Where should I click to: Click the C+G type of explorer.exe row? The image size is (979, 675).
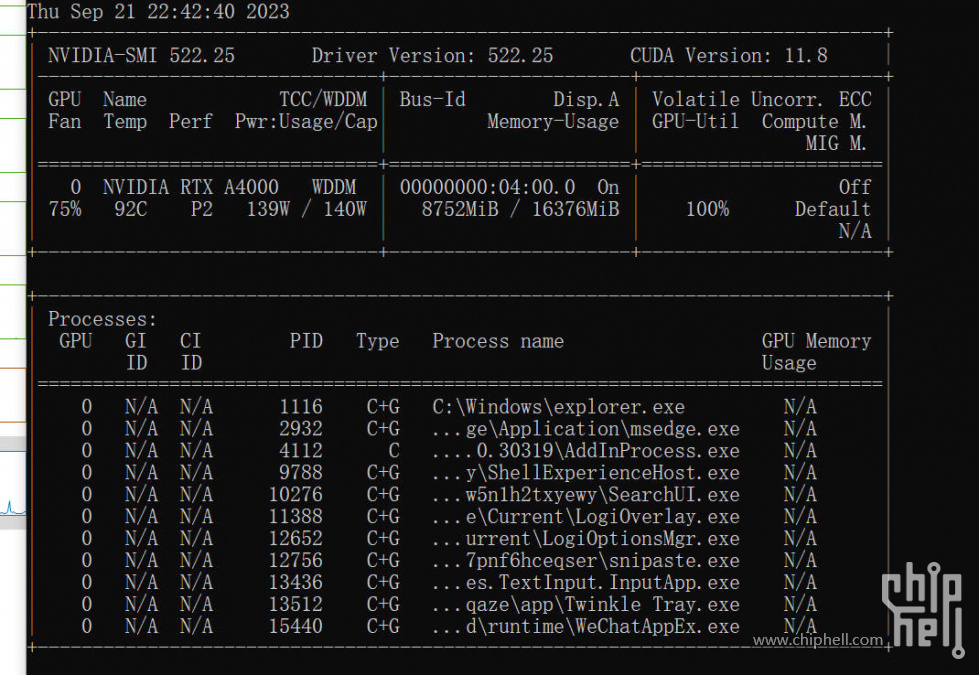[383, 406]
